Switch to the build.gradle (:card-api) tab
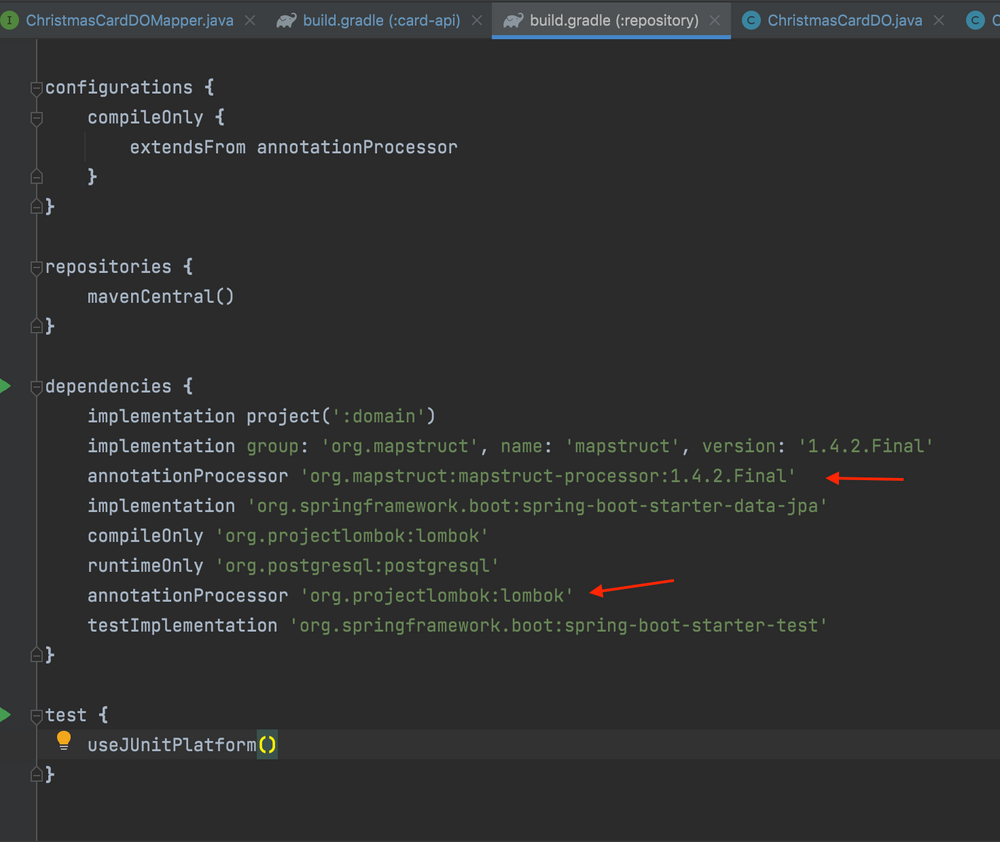Image resolution: width=1000 pixels, height=842 pixels. (380, 18)
